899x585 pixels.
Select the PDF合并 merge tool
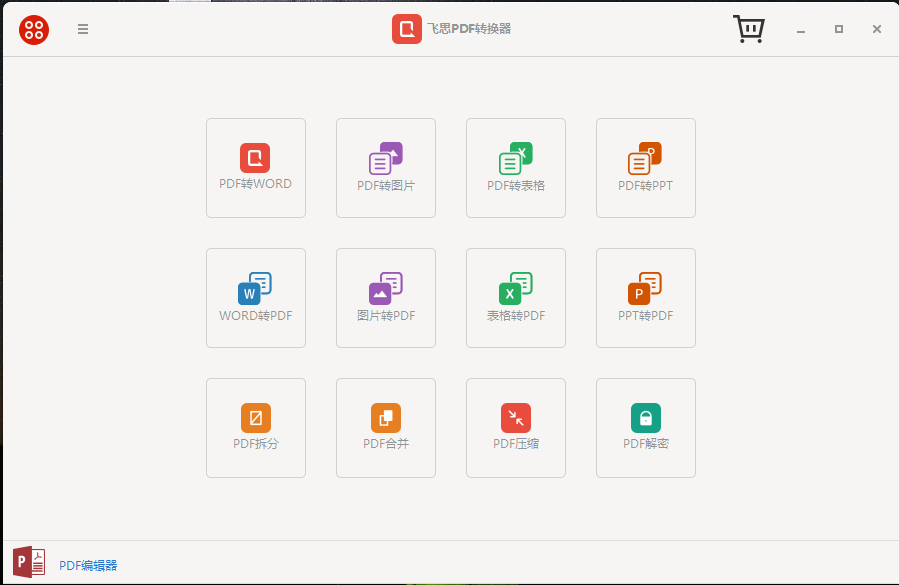(386, 427)
